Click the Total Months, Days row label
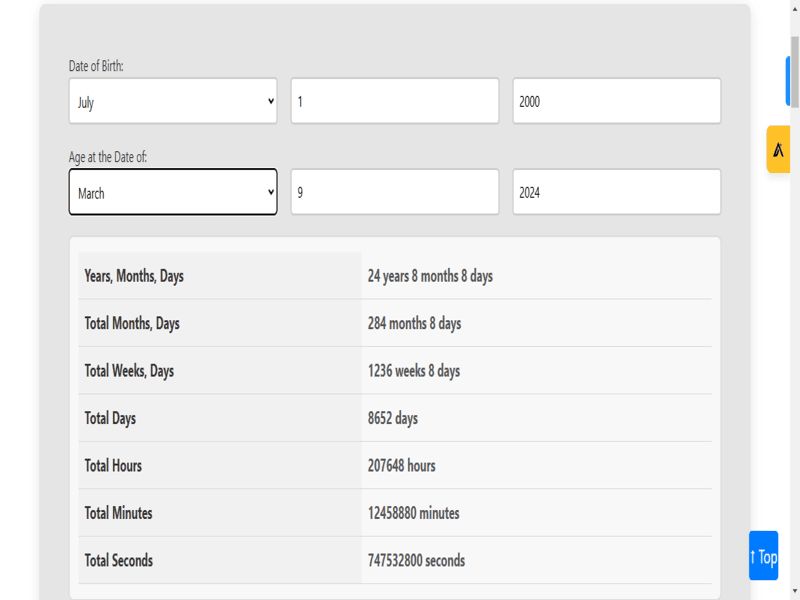This screenshot has width=800, height=600. [132, 324]
